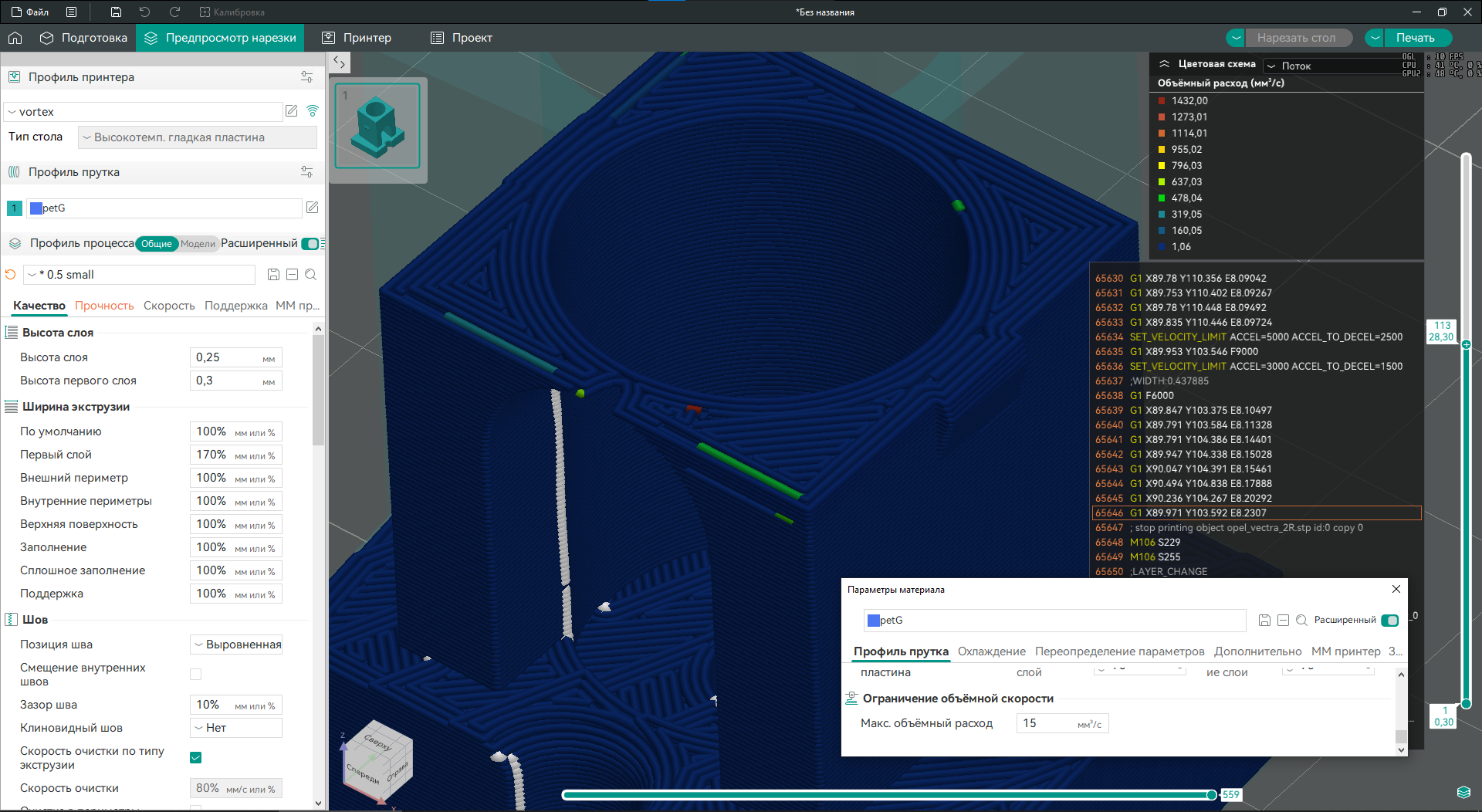Click the undo arrow icon
Viewport: 1482px width, 812px height.
(x=144, y=12)
